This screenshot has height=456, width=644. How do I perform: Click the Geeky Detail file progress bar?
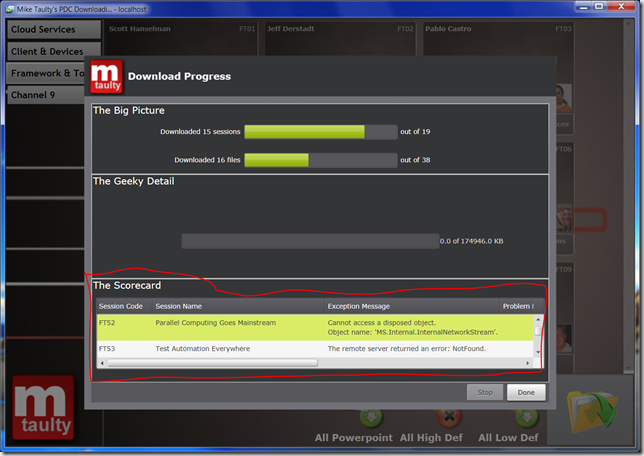click(310, 241)
